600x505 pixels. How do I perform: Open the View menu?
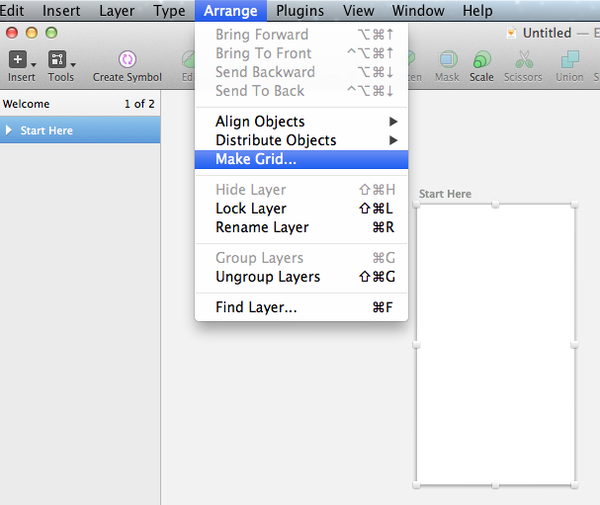[x=359, y=11]
